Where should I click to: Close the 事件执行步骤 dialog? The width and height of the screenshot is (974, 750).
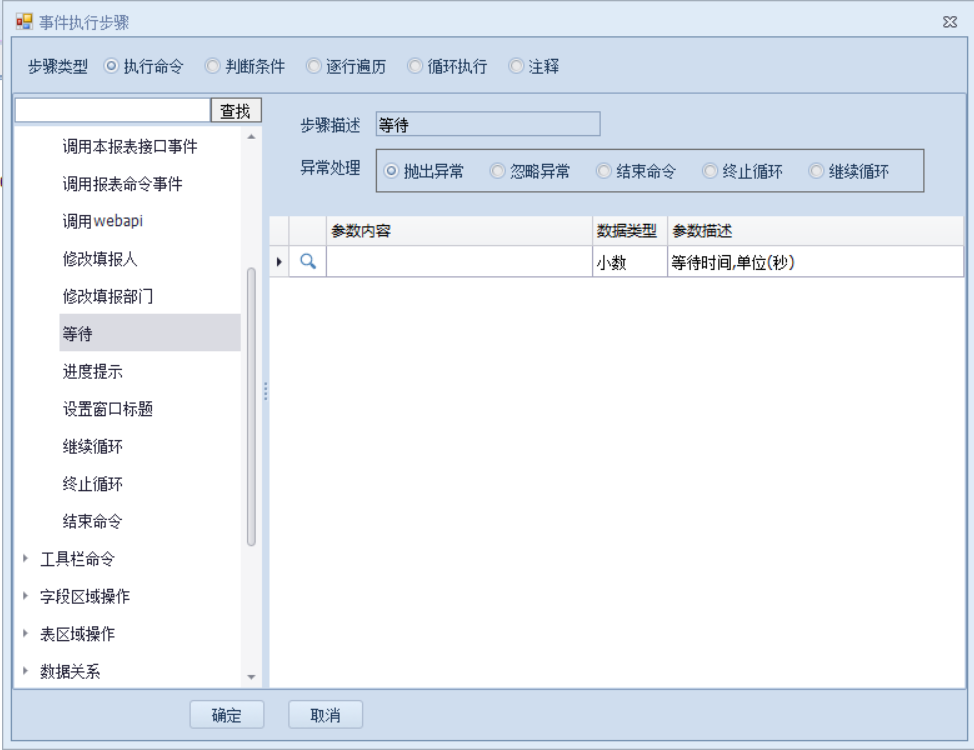click(x=950, y=22)
